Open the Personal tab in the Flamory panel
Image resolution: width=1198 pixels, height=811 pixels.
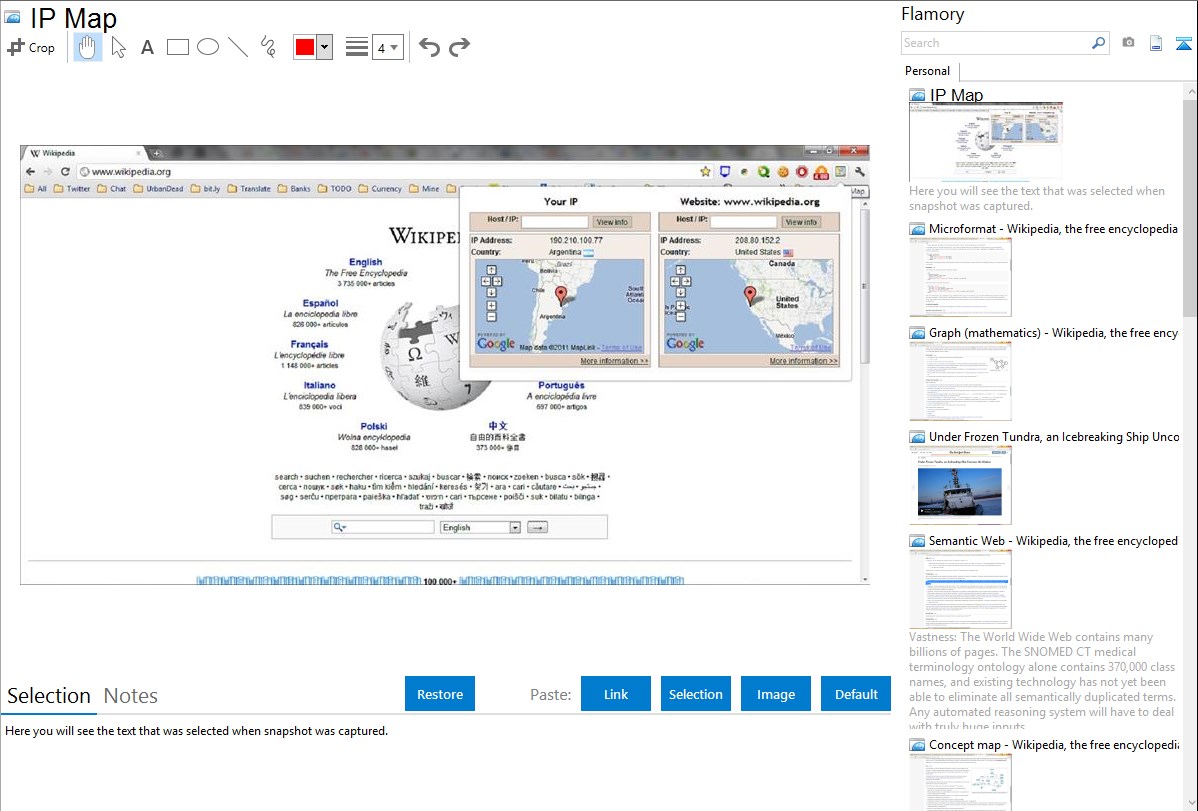[928, 71]
